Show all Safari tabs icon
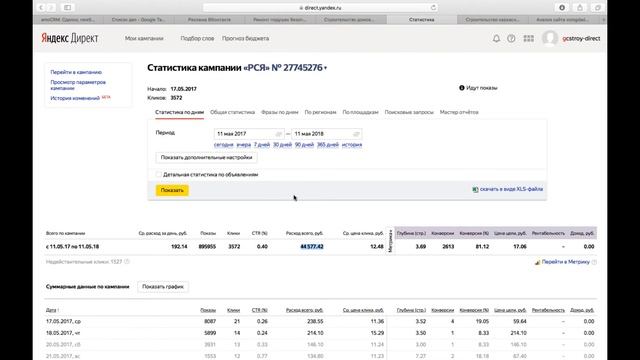The width and height of the screenshot is (640, 360). click(598, 7)
